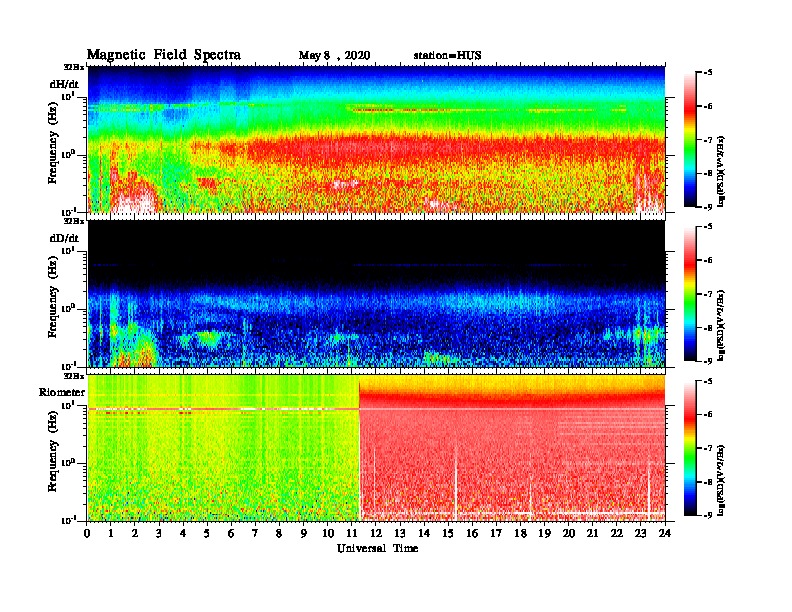Click hour 5 tick label on time axis

[x=207, y=533]
